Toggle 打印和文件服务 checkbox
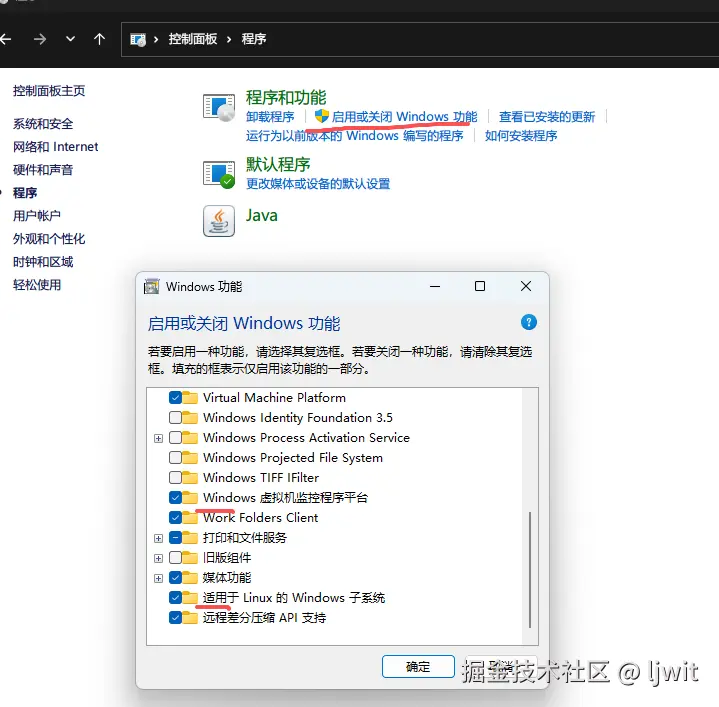Image resolution: width=719 pixels, height=707 pixels. click(175, 537)
